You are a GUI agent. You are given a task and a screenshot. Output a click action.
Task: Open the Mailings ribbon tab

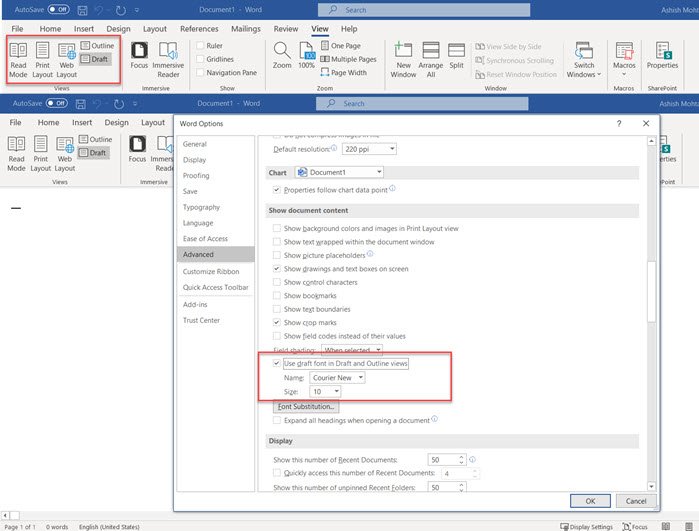pyautogui.click(x=246, y=29)
